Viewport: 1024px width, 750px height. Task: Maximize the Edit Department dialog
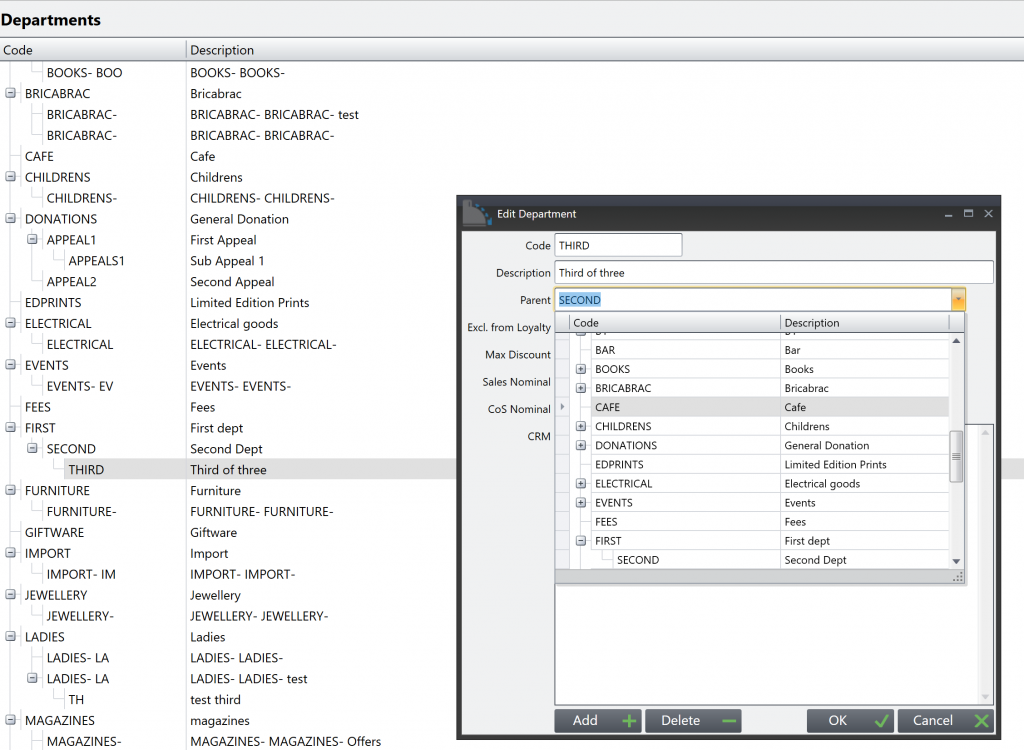(x=968, y=214)
